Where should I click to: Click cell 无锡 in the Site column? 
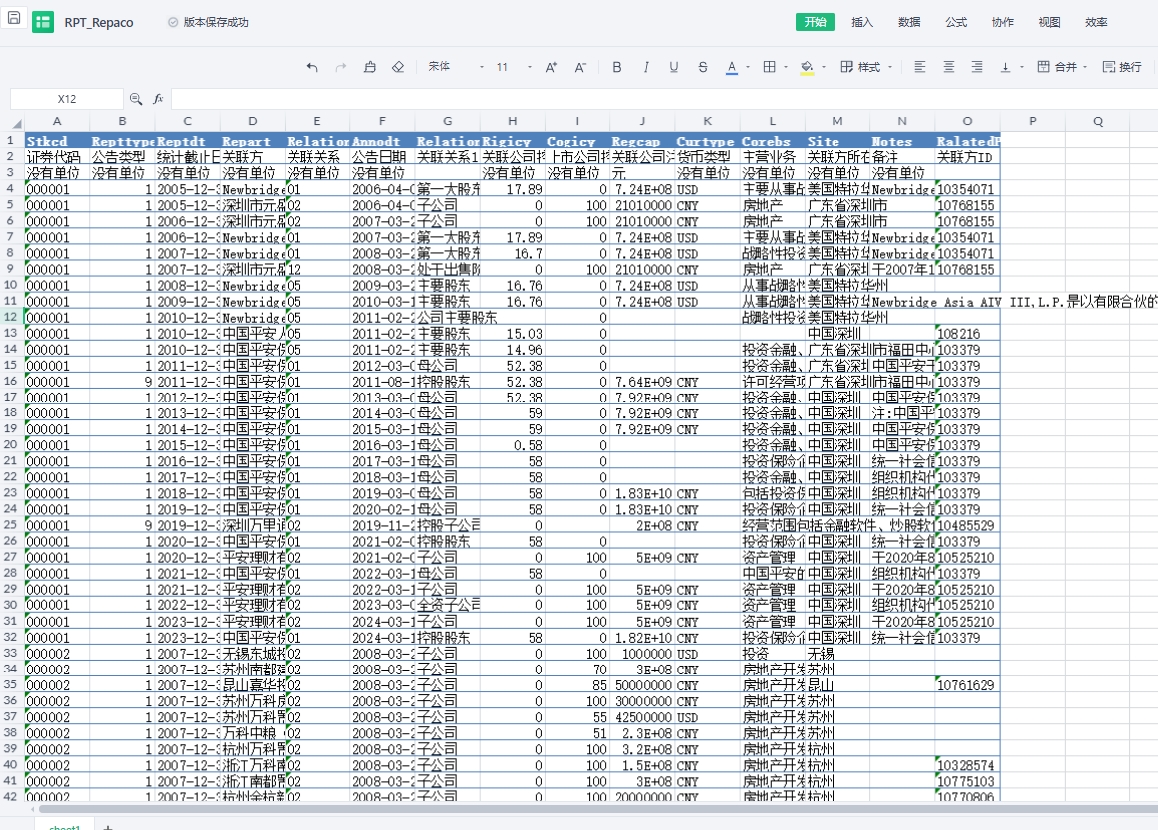click(837, 654)
